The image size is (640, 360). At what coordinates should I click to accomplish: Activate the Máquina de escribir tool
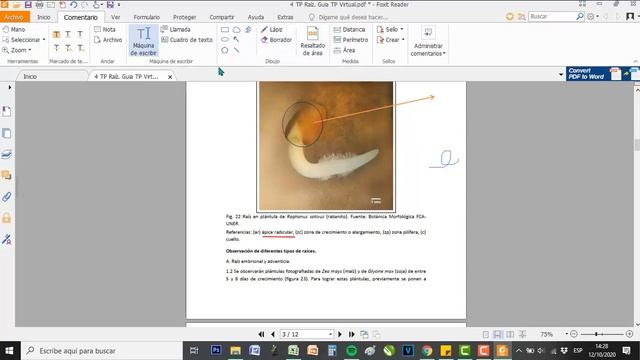143,41
